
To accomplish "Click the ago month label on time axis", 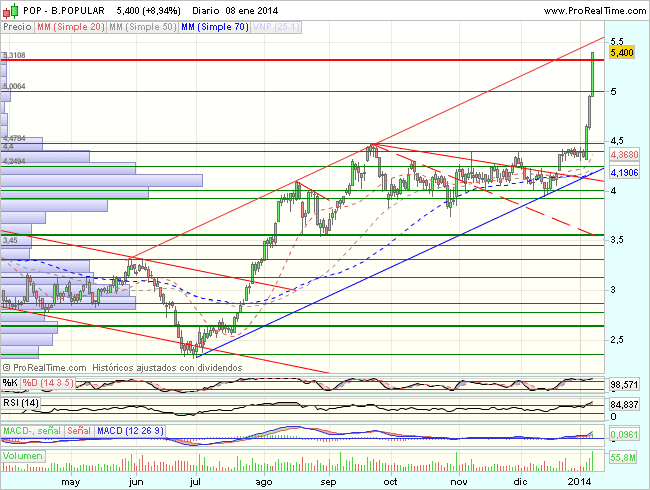I will click(x=264, y=482).
